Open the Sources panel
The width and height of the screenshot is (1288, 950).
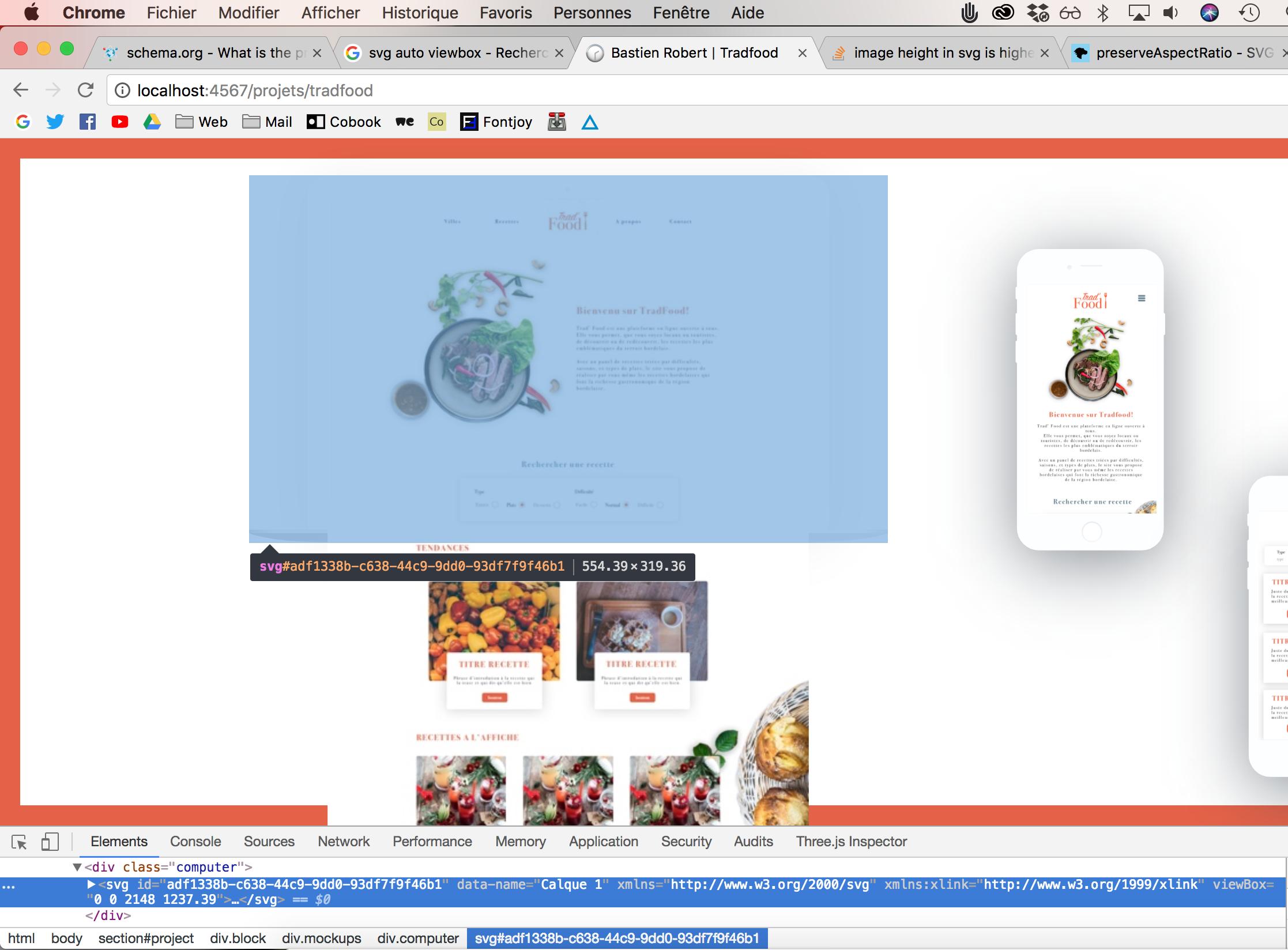tap(269, 842)
